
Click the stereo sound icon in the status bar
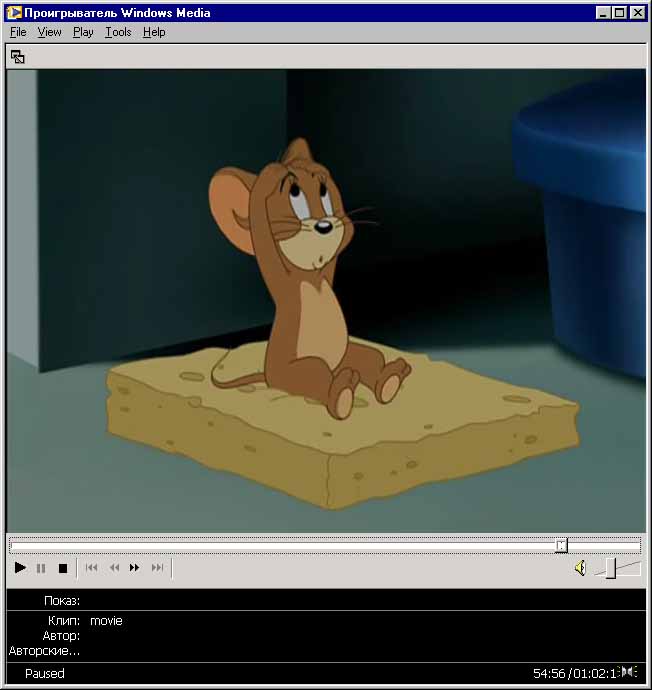[x=628, y=672]
